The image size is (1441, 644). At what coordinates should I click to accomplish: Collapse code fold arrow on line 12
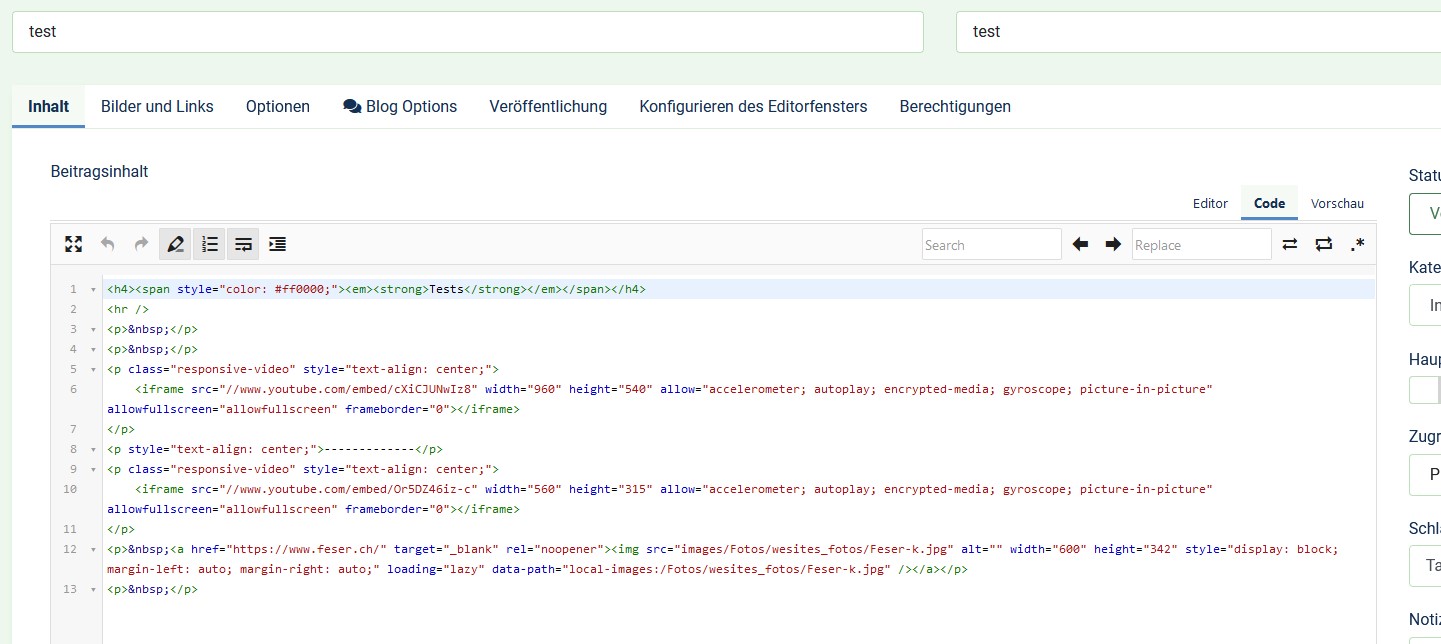92,549
